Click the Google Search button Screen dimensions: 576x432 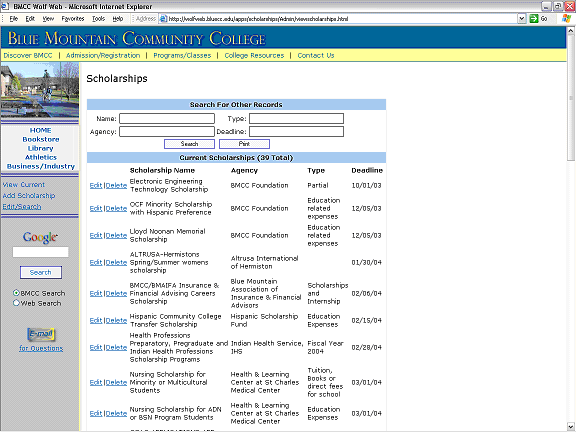tap(41, 272)
